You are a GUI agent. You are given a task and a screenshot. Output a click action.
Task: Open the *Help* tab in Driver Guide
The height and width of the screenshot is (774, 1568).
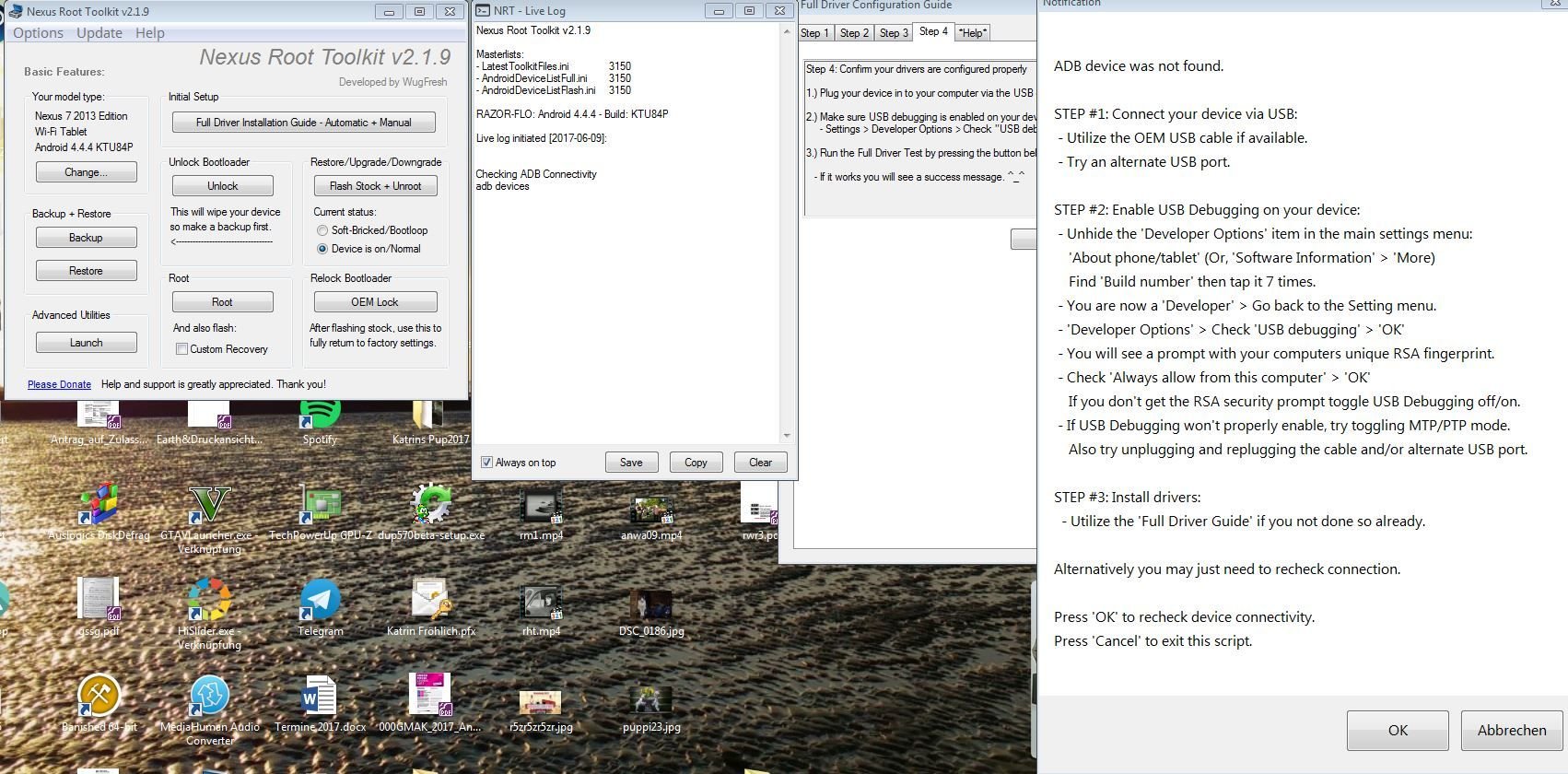973,33
